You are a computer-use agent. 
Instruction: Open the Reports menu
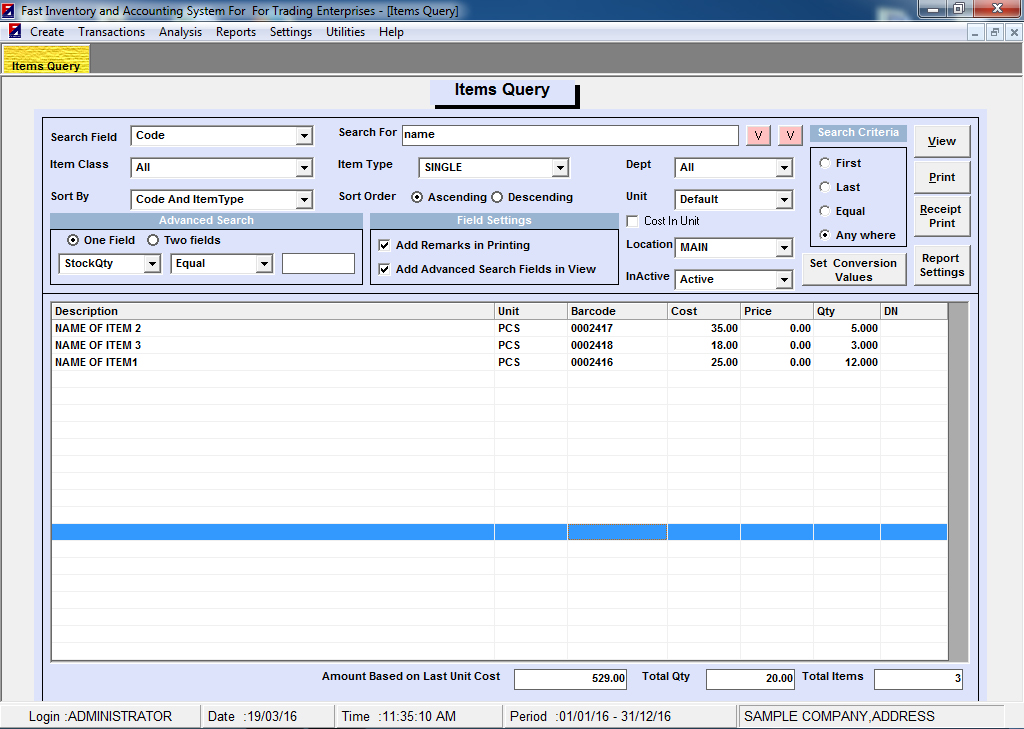[x=235, y=32]
